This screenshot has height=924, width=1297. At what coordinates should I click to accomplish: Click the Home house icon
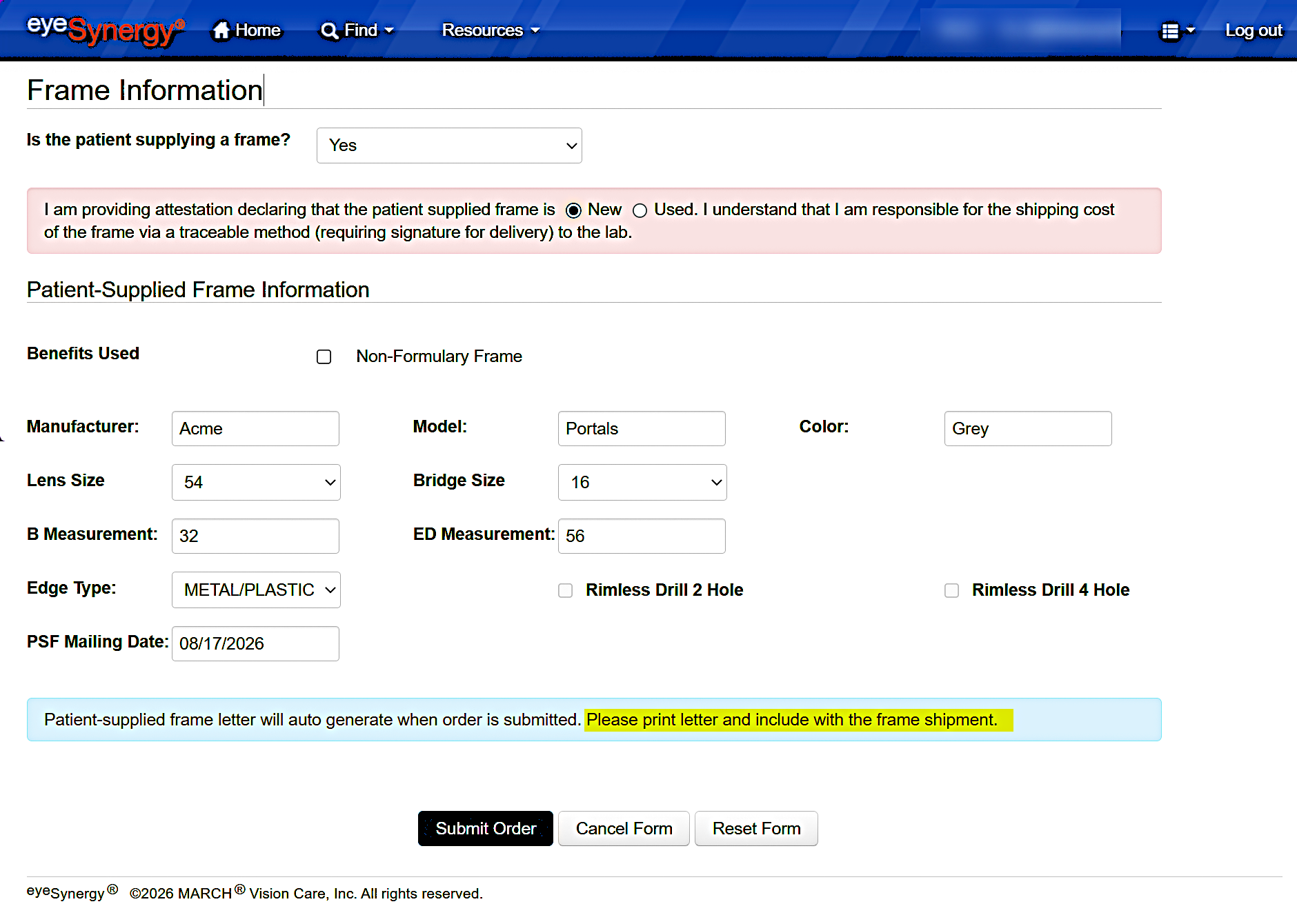[x=221, y=30]
